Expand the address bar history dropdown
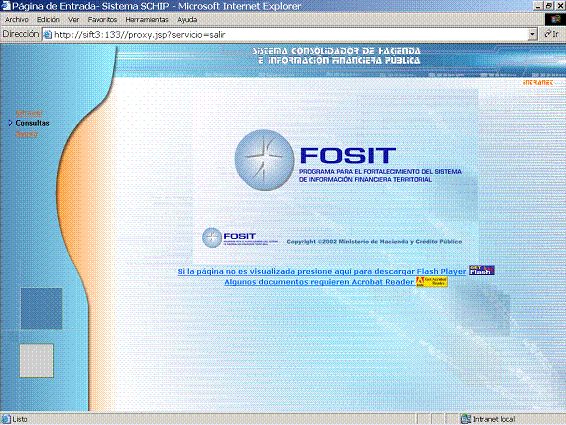Viewport: 566px width, 425px height. pos(532,35)
